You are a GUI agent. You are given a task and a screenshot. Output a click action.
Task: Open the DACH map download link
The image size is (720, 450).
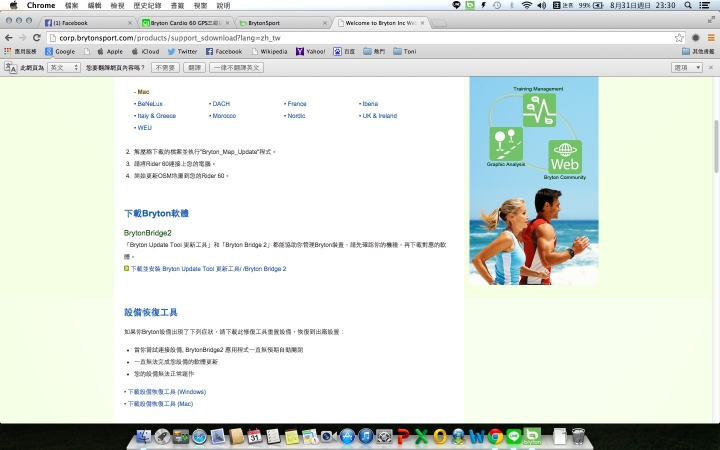[x=221, y=104]
